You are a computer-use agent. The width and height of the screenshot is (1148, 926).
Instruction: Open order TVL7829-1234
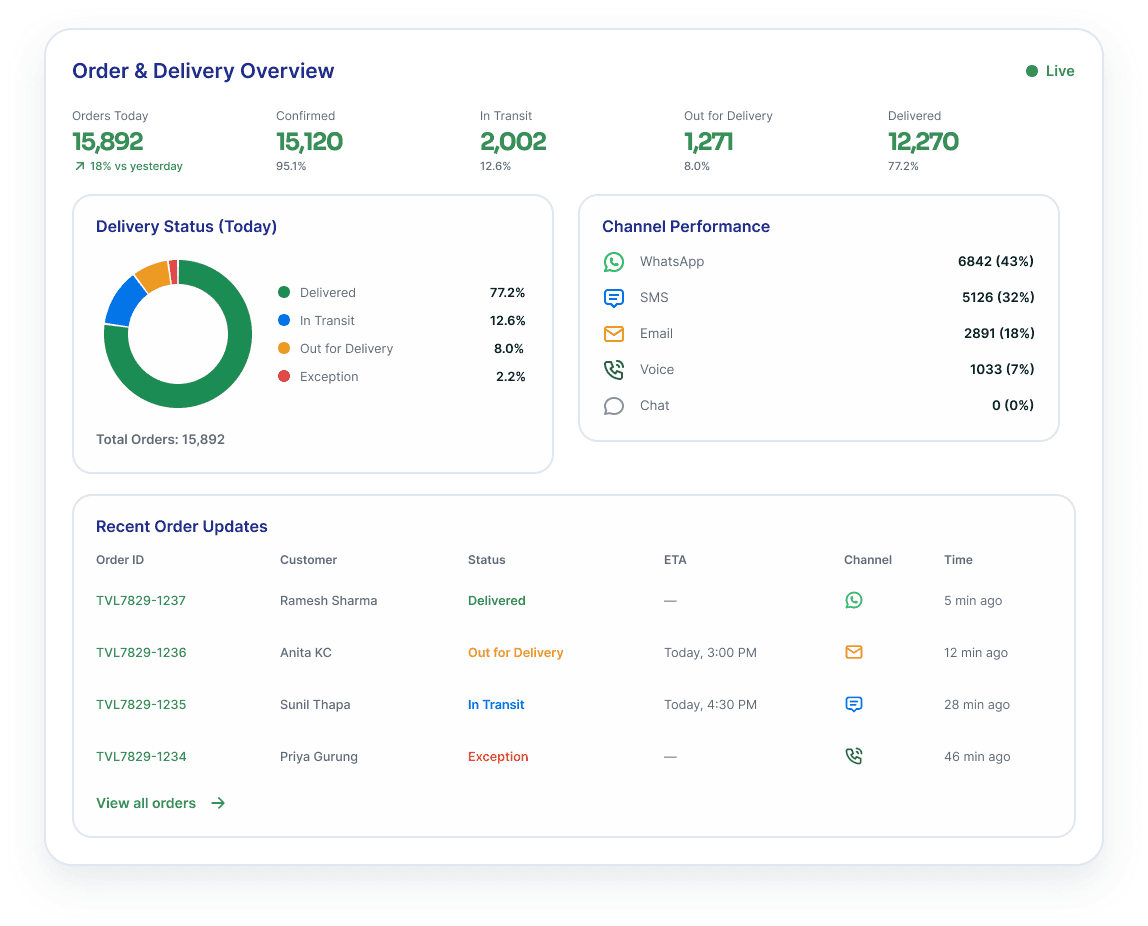pyautogui.click(x=141, y=756)
